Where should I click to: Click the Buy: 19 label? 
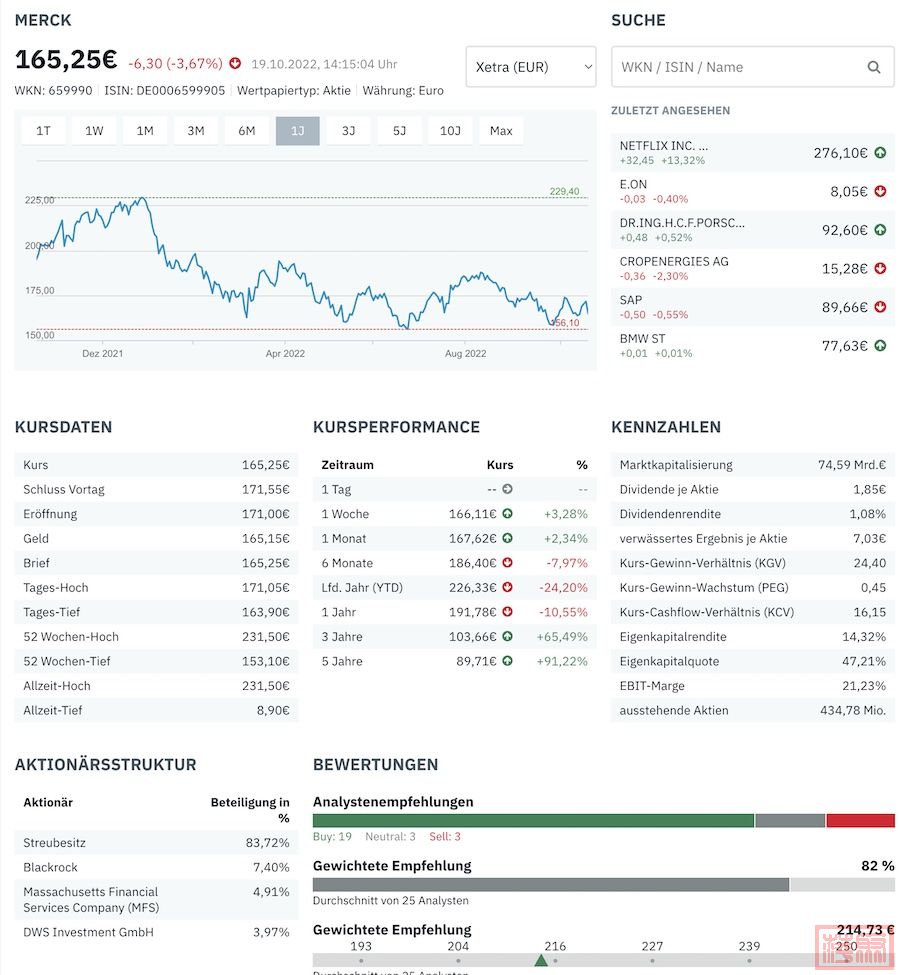(x=332, y=836)
